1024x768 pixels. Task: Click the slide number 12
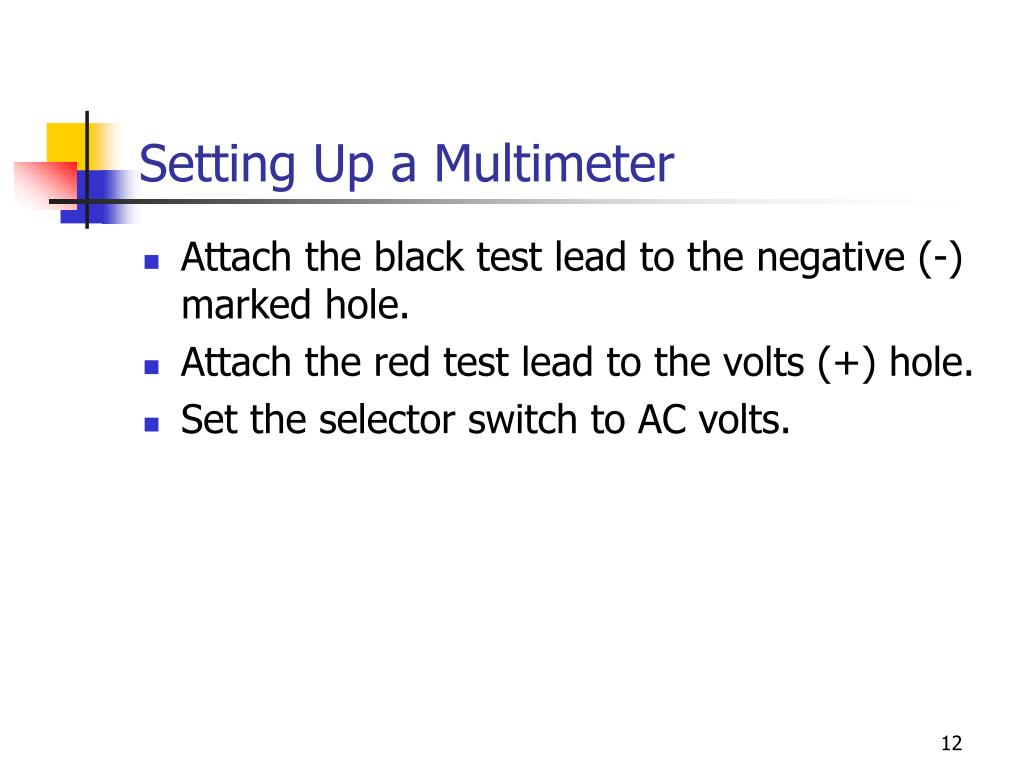(952, 743)
